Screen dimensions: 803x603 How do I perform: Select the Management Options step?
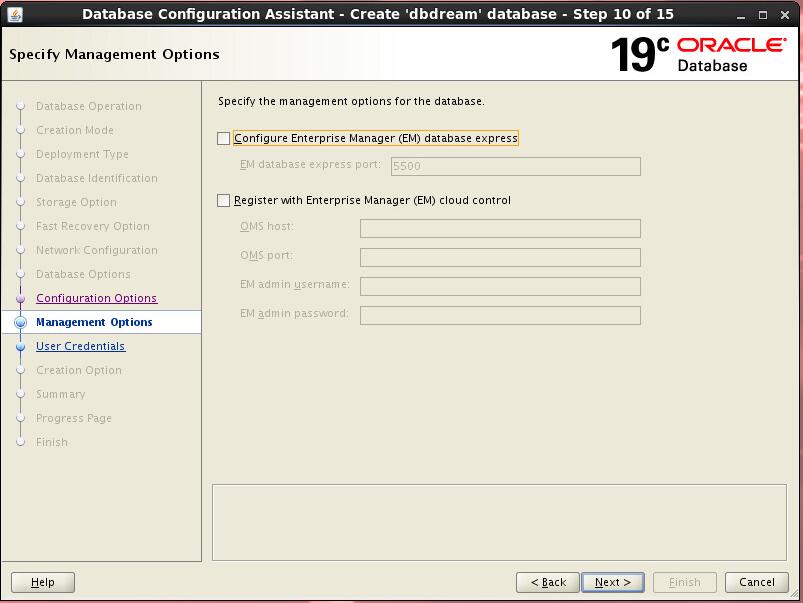pyautogui.click(x=94, y=322)
